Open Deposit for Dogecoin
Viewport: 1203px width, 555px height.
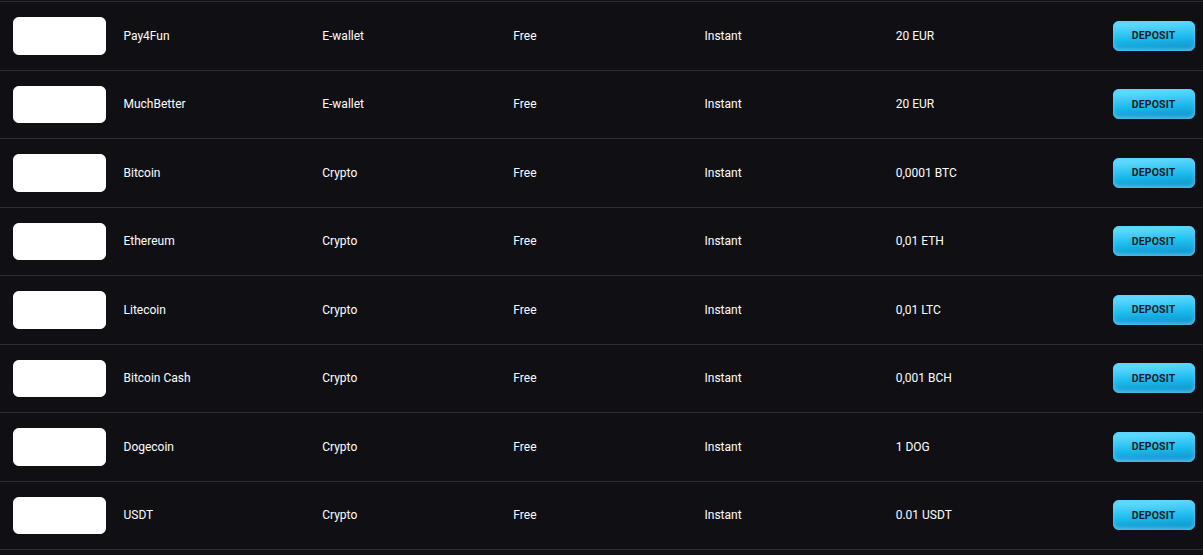tap(1153, 447)
